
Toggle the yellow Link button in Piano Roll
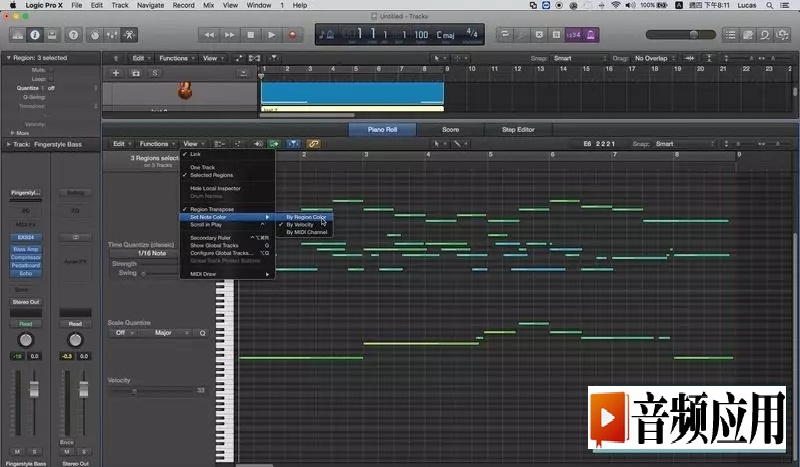(x=313, y=144)
